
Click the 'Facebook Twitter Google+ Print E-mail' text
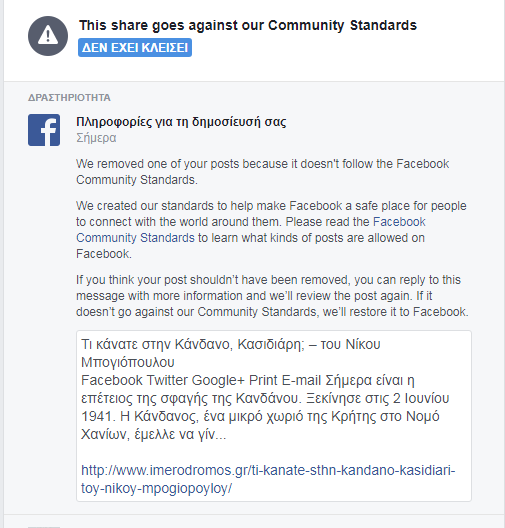(x=201, y=380)
